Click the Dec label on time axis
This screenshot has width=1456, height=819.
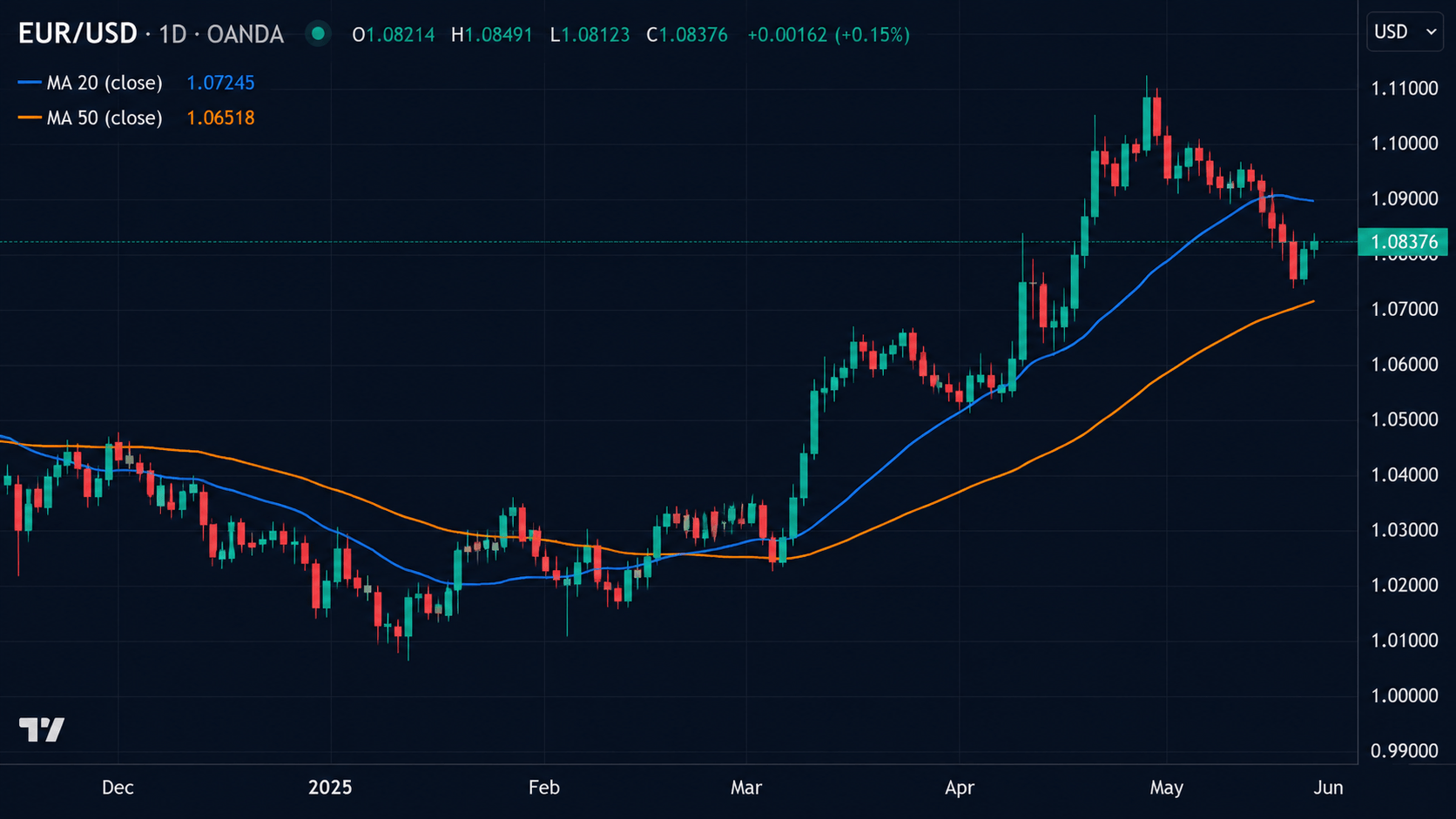click(118, 788)
